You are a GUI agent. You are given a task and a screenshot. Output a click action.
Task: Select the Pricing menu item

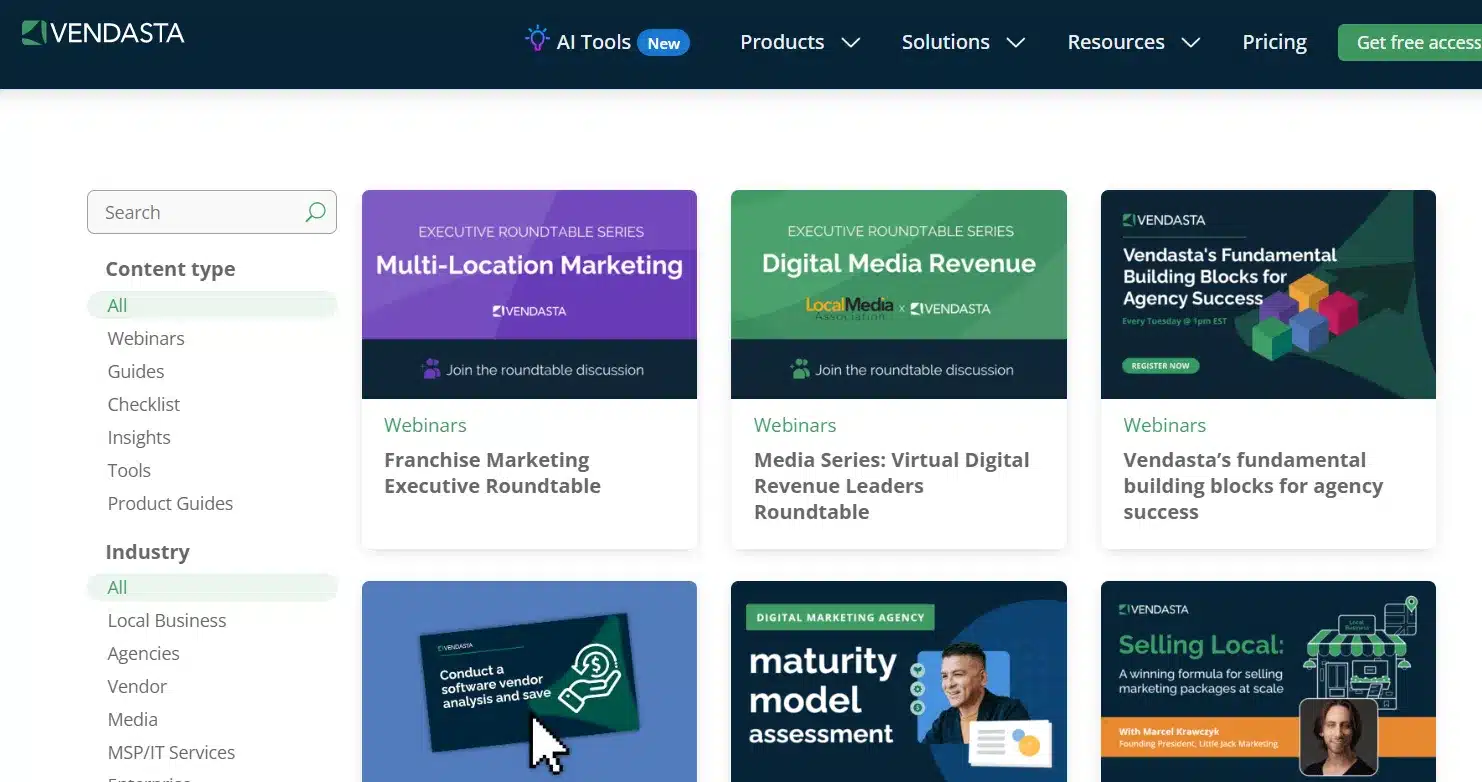(x=1274, y=42)
